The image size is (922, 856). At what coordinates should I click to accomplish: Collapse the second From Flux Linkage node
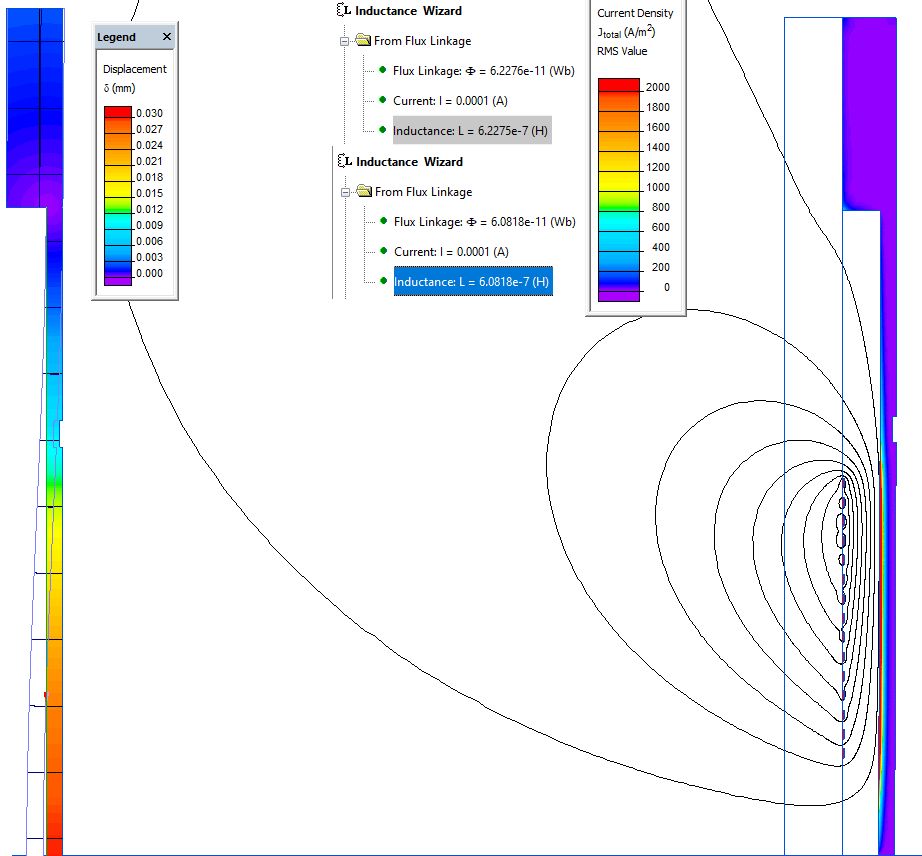point(346,192)
